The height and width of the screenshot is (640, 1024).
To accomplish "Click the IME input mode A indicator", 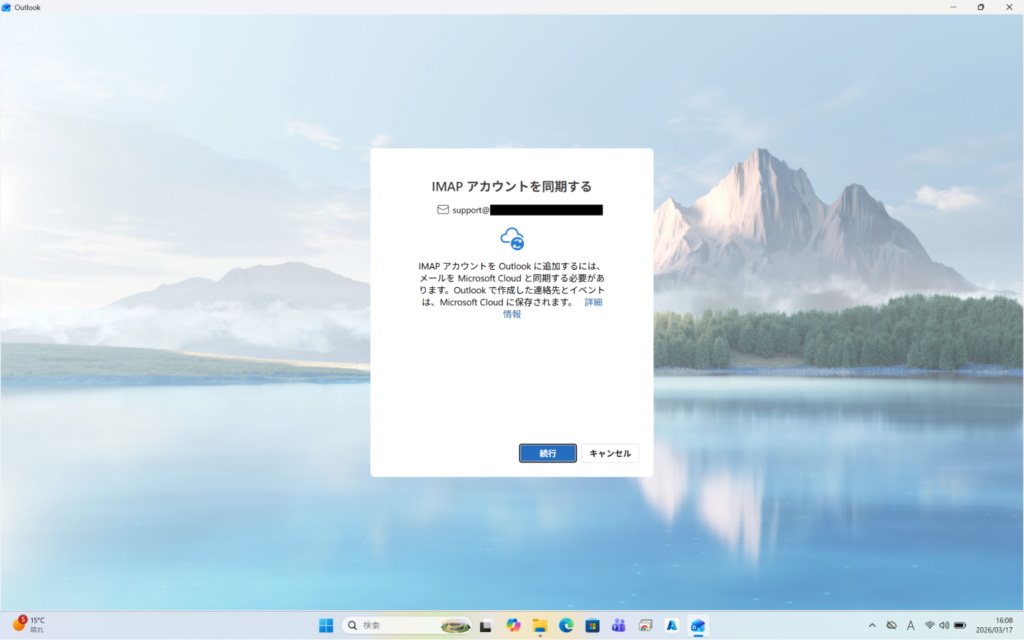I will click(910, 625).
